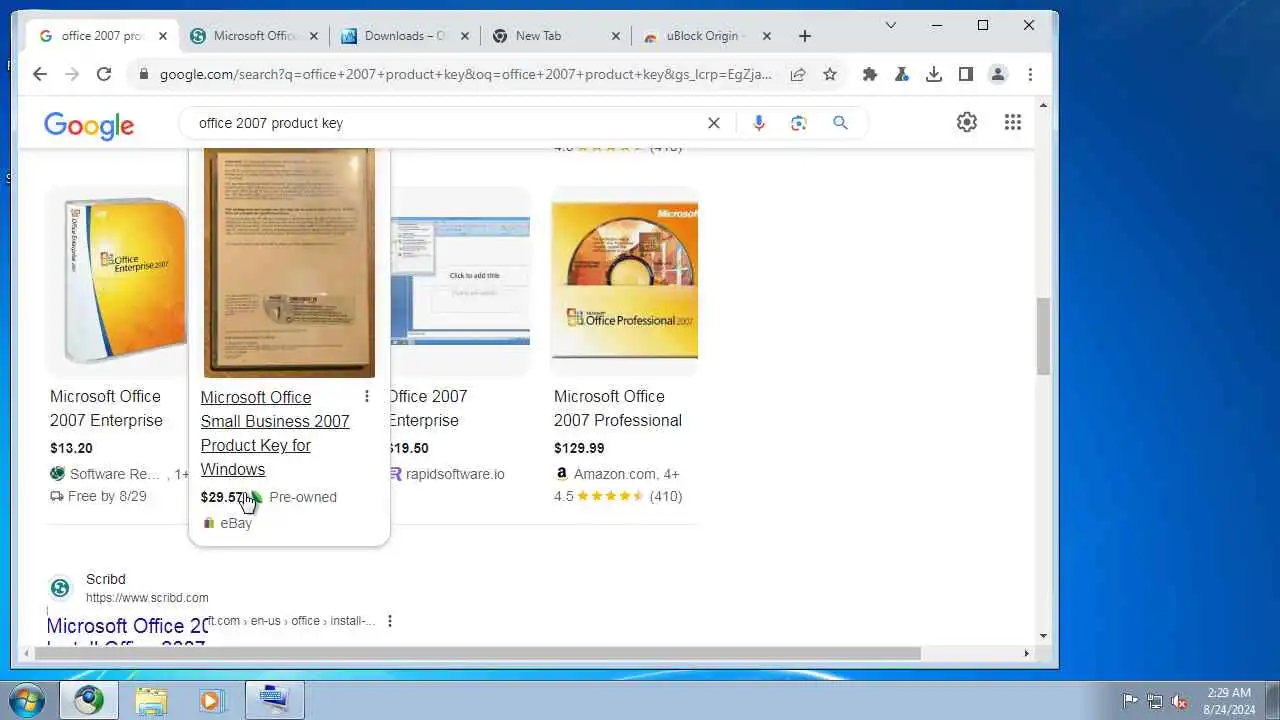
Task: Open the Google apps grid
Action: click(1013, 122)
